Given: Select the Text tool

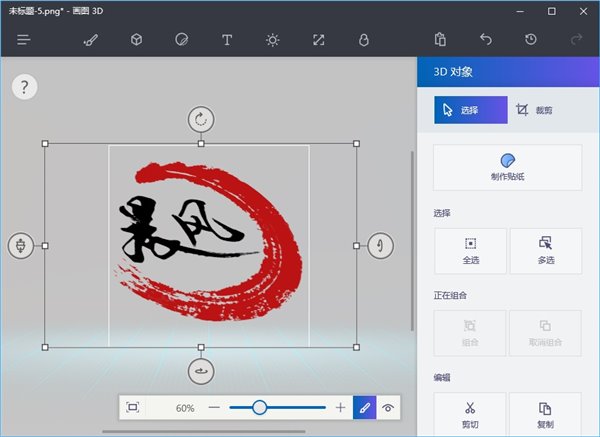Looking at the screenshot, I should click(x=227, y=40).
